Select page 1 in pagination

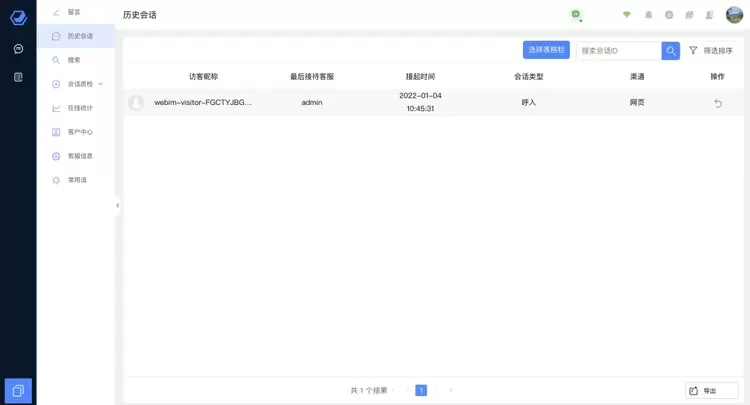tap(421, 390)
